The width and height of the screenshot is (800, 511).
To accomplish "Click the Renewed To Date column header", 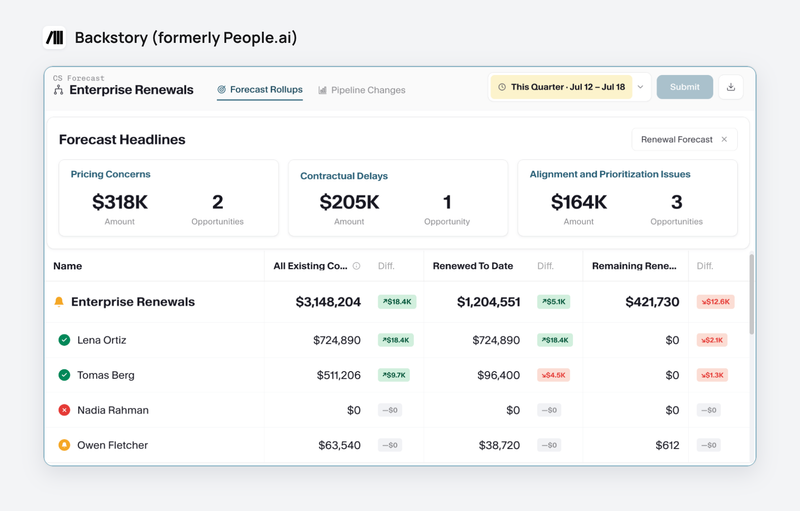I will point(473,266).
